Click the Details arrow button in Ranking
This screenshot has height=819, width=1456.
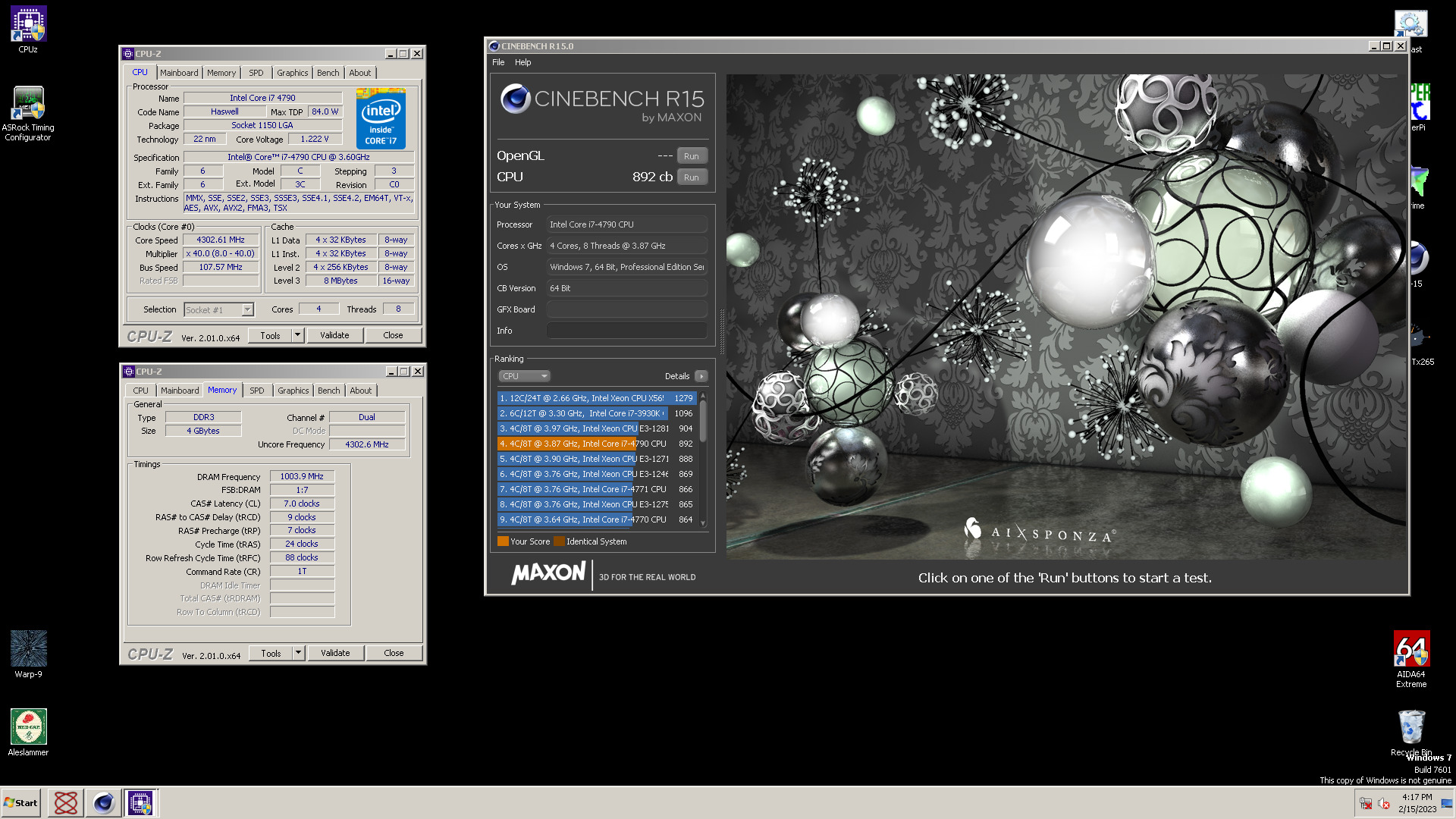[701, 376]
